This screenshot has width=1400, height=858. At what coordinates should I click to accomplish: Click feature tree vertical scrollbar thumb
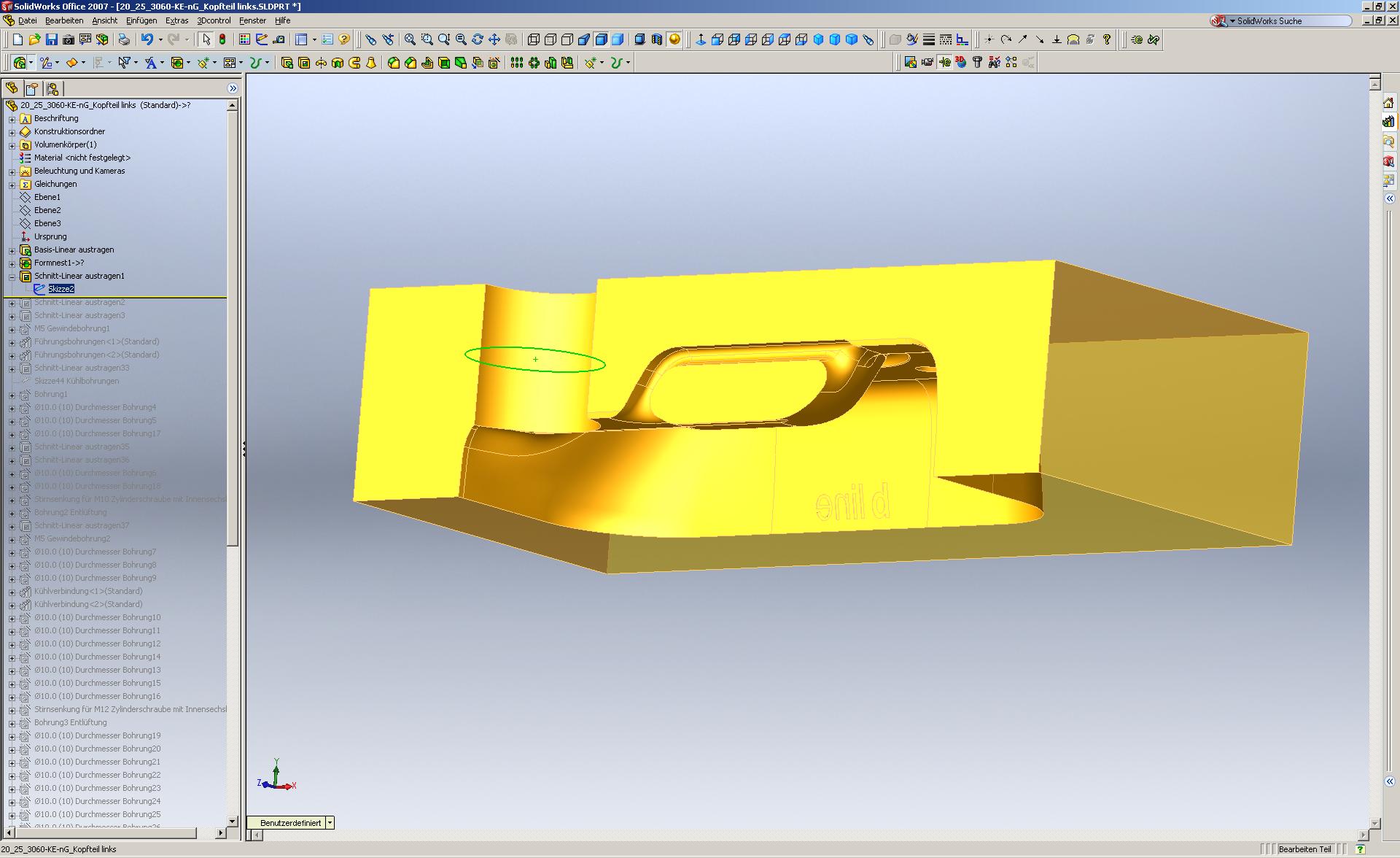(233, 328)
